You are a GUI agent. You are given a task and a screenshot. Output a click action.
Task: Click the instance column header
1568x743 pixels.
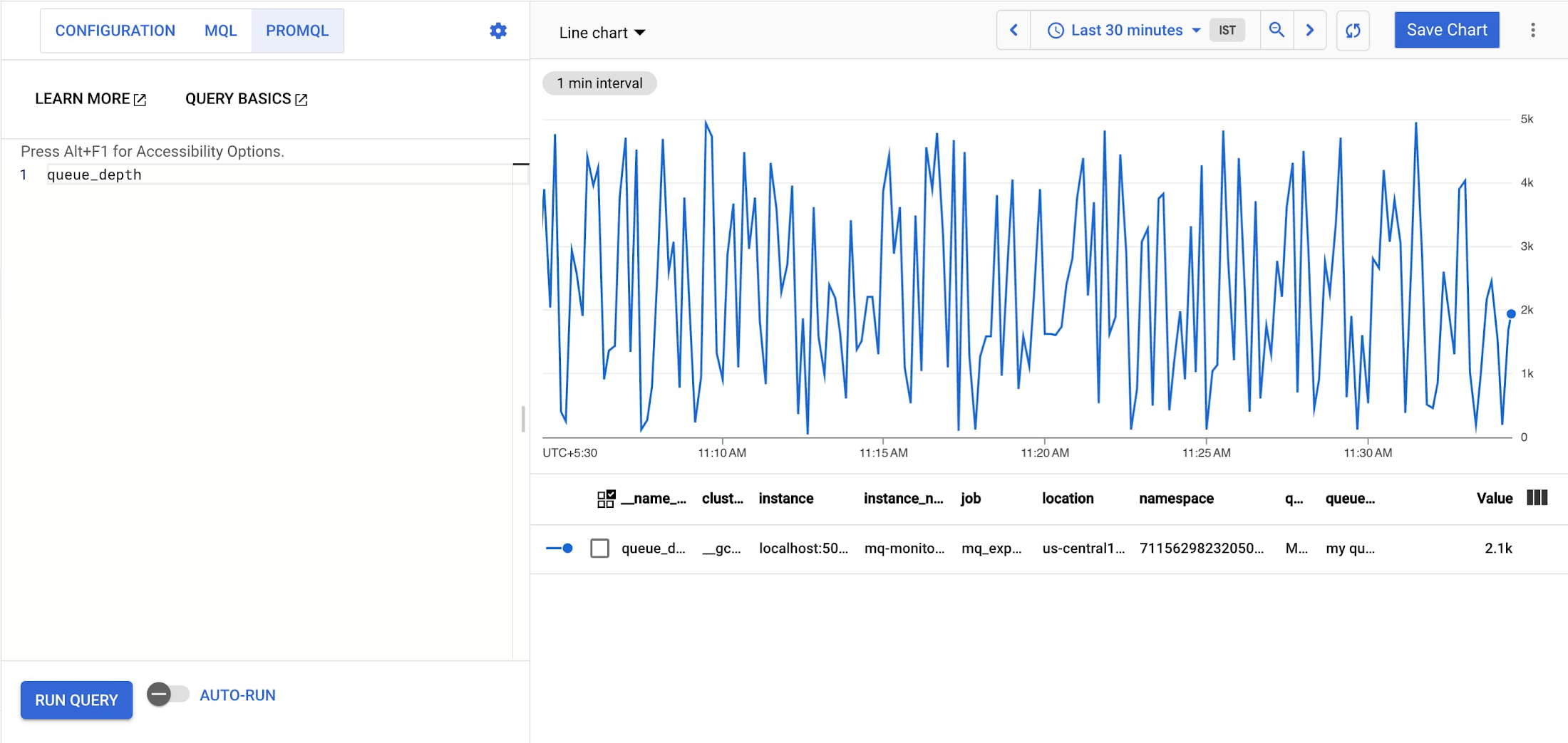[785, 499]
